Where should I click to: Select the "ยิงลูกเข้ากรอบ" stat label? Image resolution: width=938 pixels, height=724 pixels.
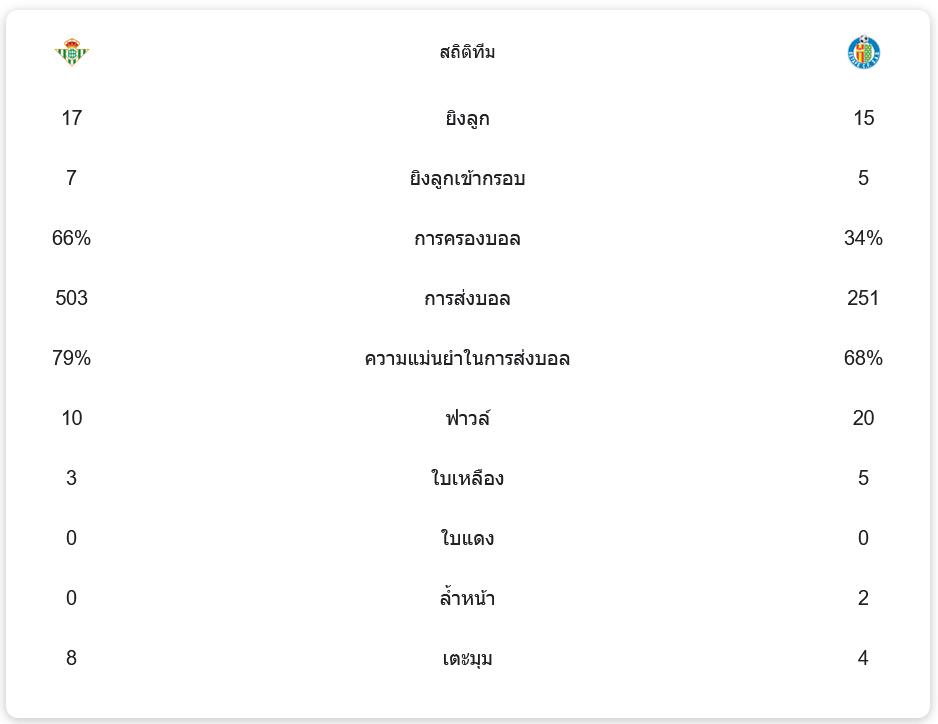coord(467,179)
